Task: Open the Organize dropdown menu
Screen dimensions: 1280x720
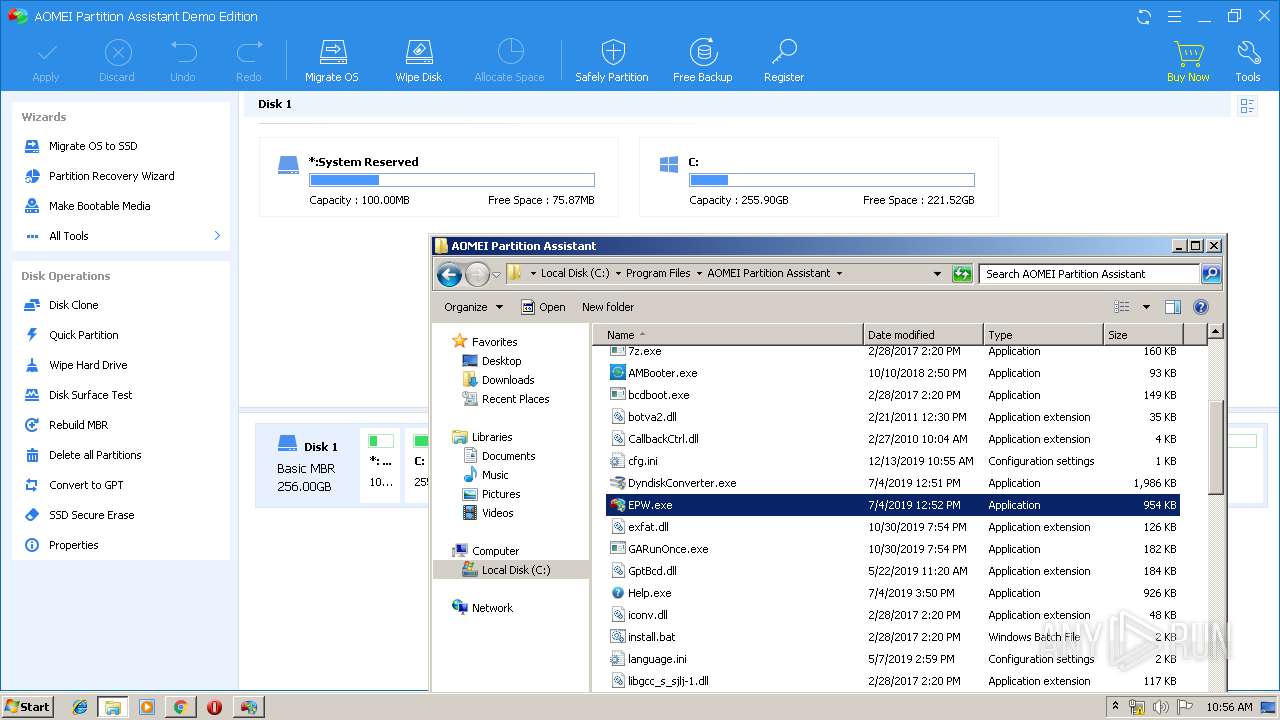Action: (x=474, y=307)
